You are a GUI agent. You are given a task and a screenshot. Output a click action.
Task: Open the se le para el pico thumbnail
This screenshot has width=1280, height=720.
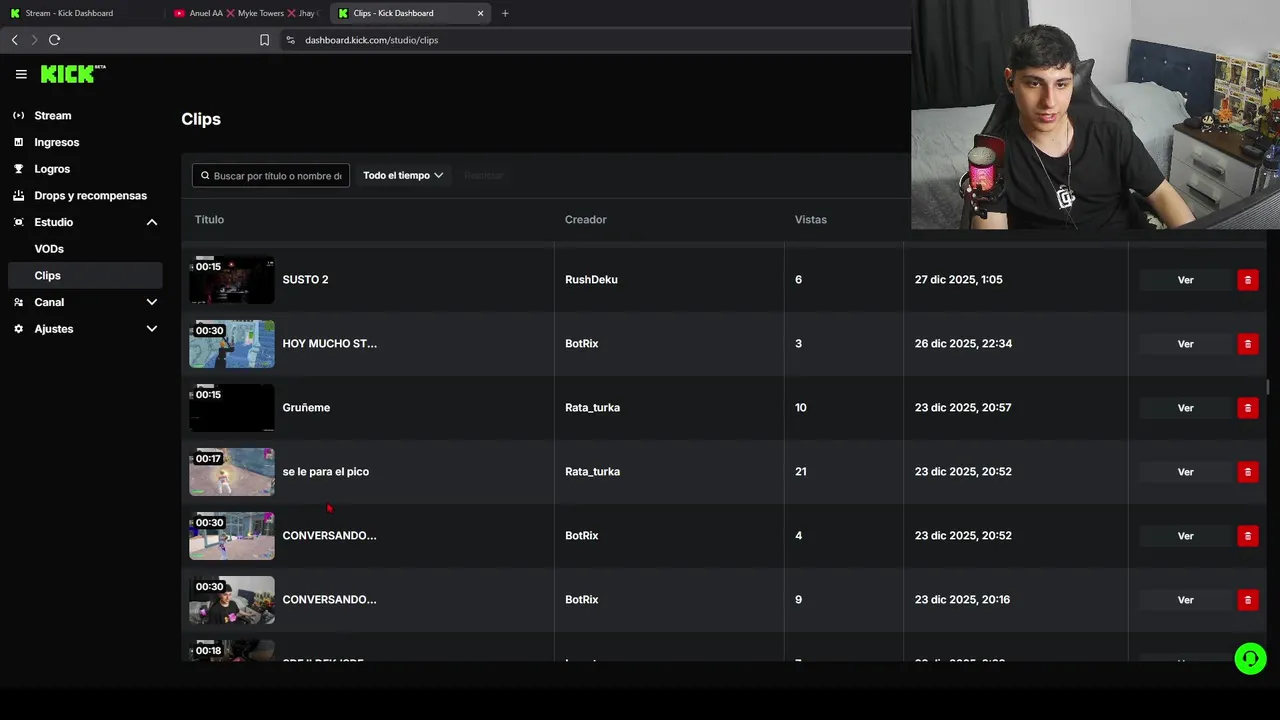[x=232, y=472]
